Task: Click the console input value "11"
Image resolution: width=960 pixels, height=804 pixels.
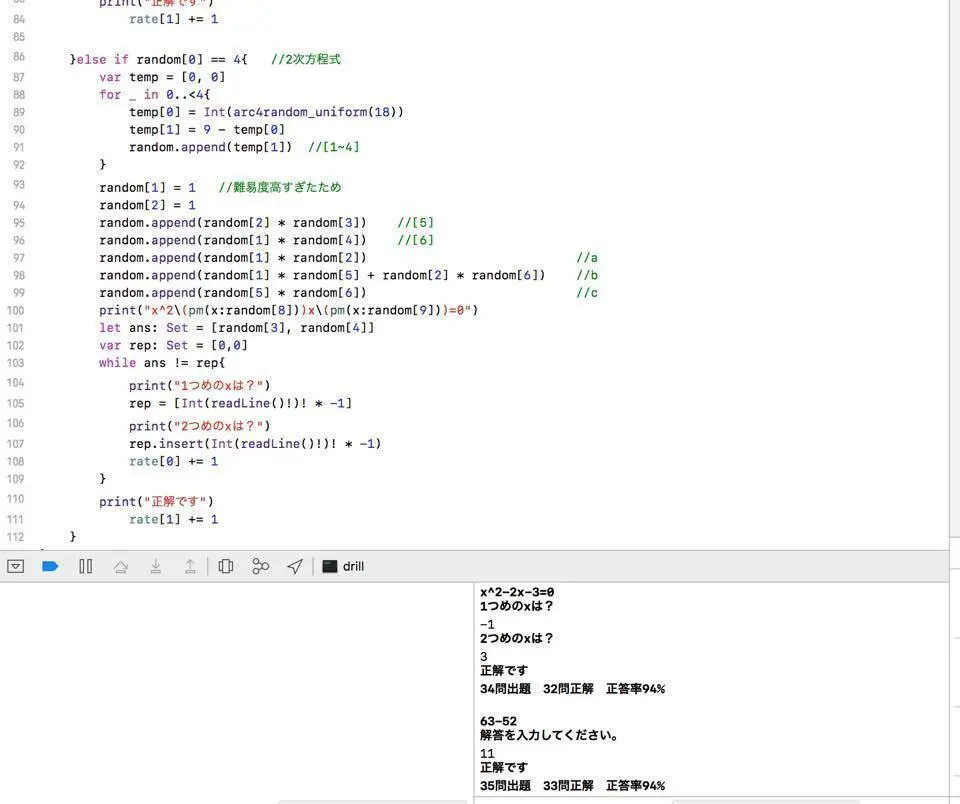Action: (x=487, y=754)
